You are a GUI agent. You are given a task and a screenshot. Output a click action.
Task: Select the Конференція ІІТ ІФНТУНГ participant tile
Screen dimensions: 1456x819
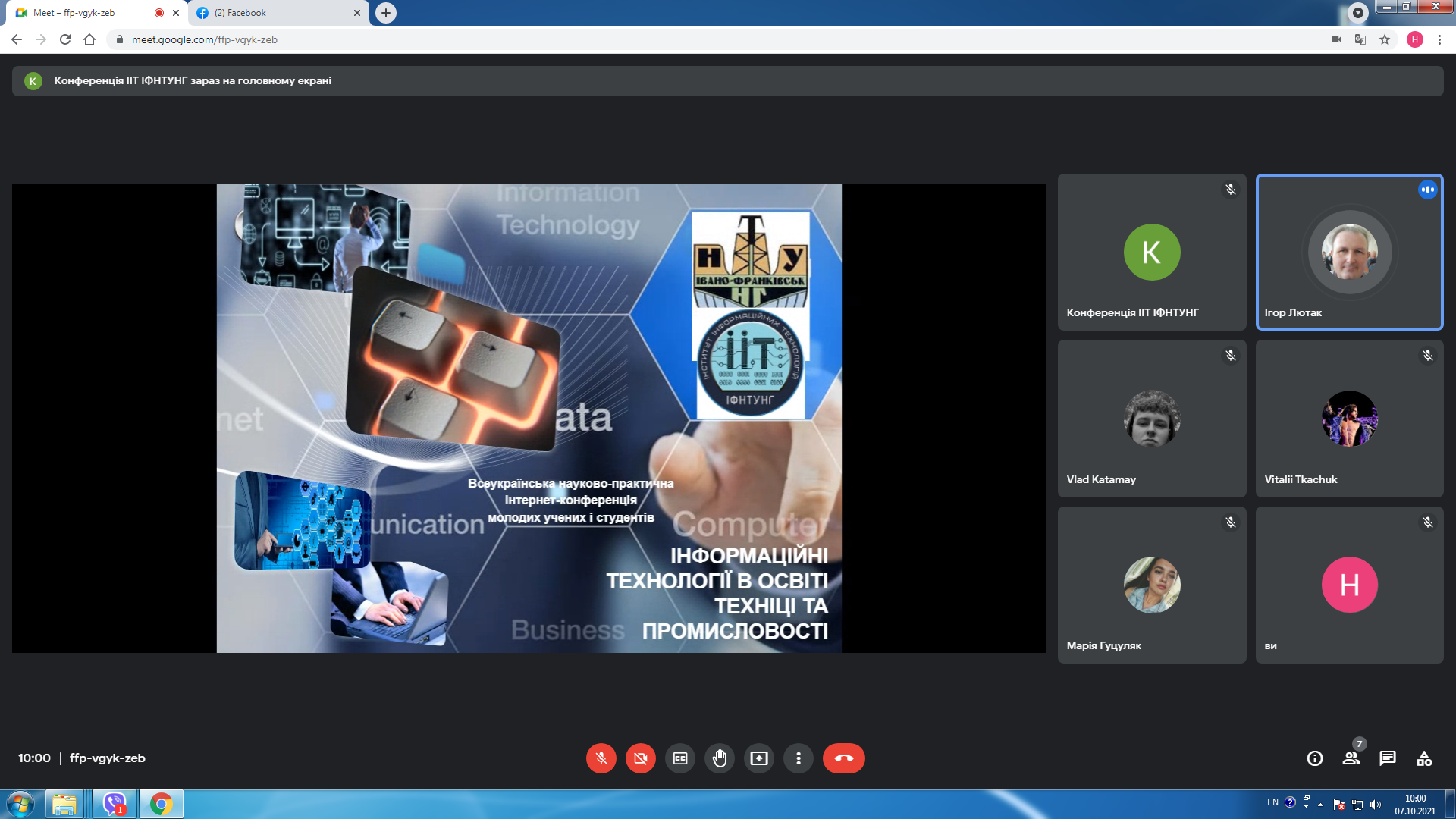[1152, 253]
